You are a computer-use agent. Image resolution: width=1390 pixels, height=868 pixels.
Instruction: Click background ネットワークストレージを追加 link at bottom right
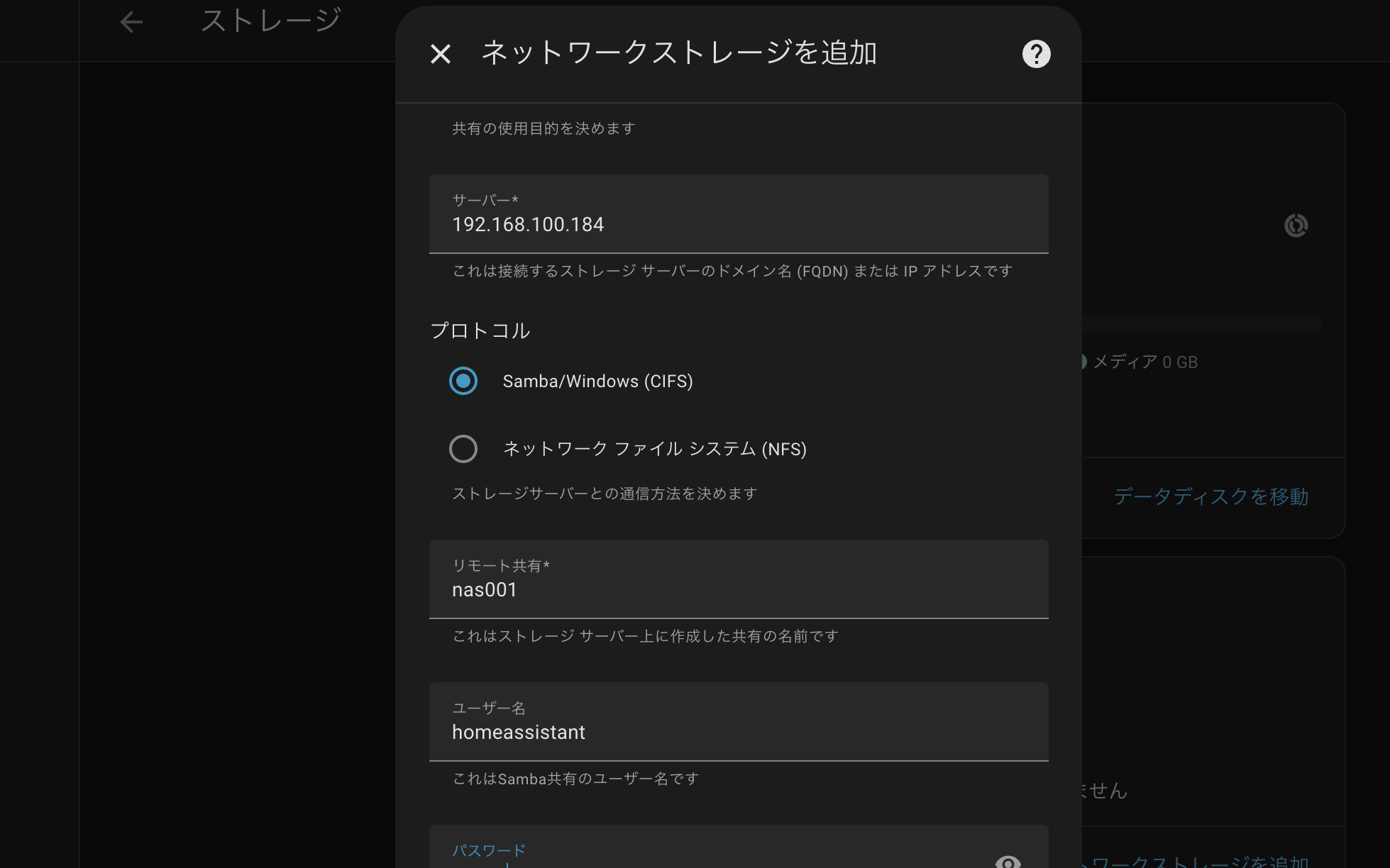(1199, 862)
